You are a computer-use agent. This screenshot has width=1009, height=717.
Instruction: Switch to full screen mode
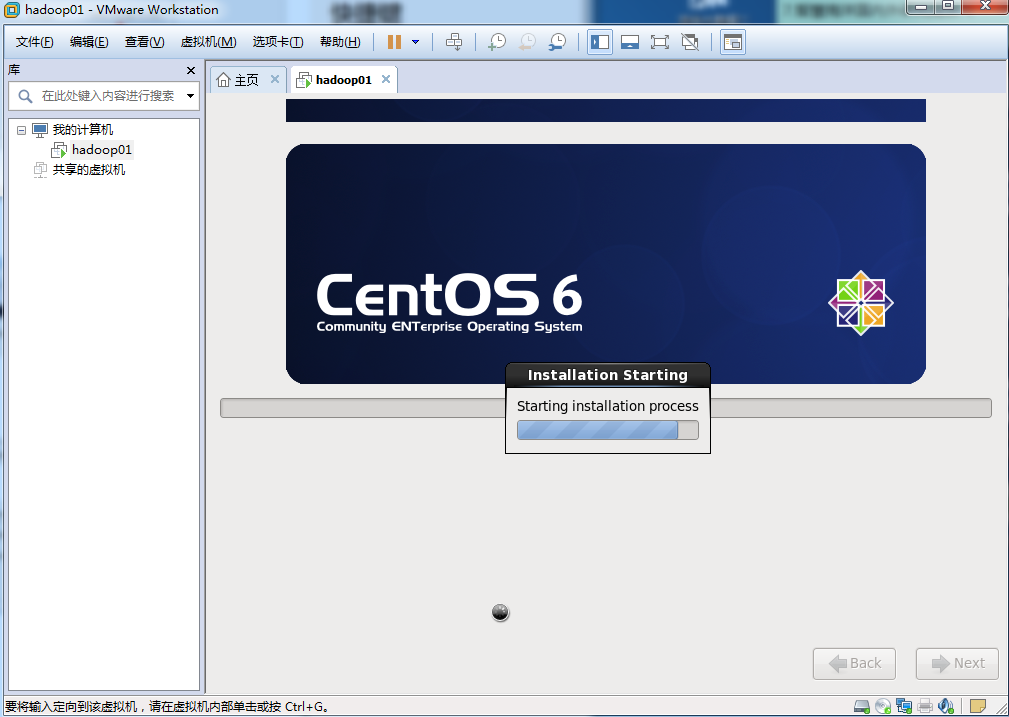click(x=660, y=42)
